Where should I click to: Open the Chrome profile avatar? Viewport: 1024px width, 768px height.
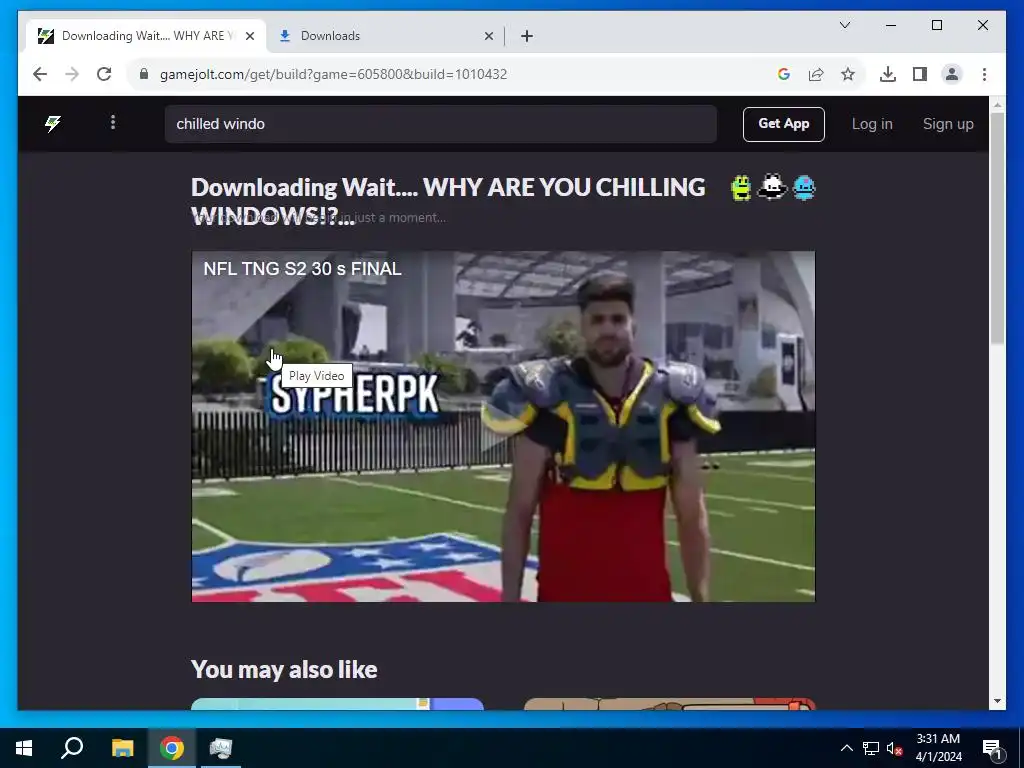[952, 74]
